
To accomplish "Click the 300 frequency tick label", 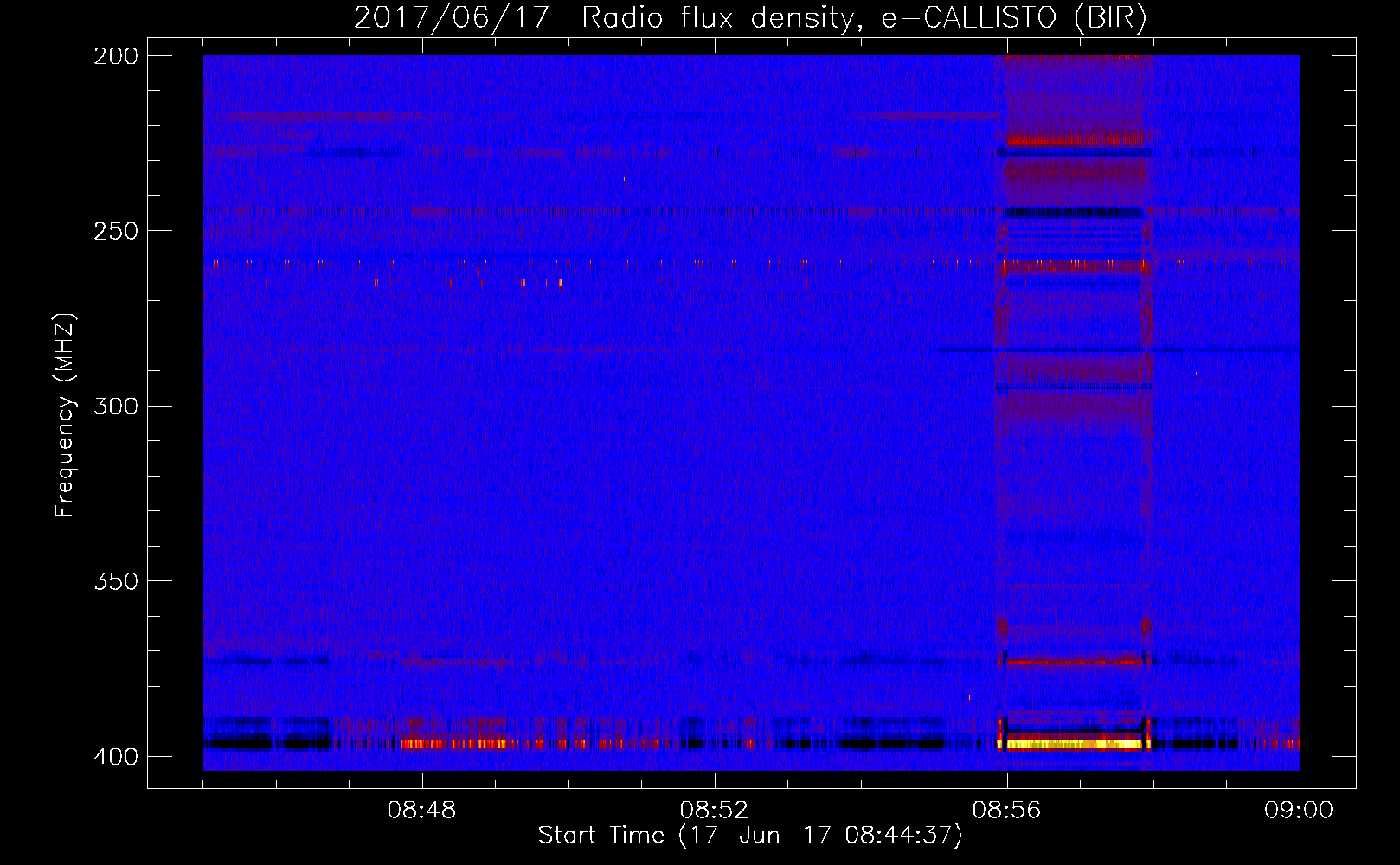I will [116, 406].
